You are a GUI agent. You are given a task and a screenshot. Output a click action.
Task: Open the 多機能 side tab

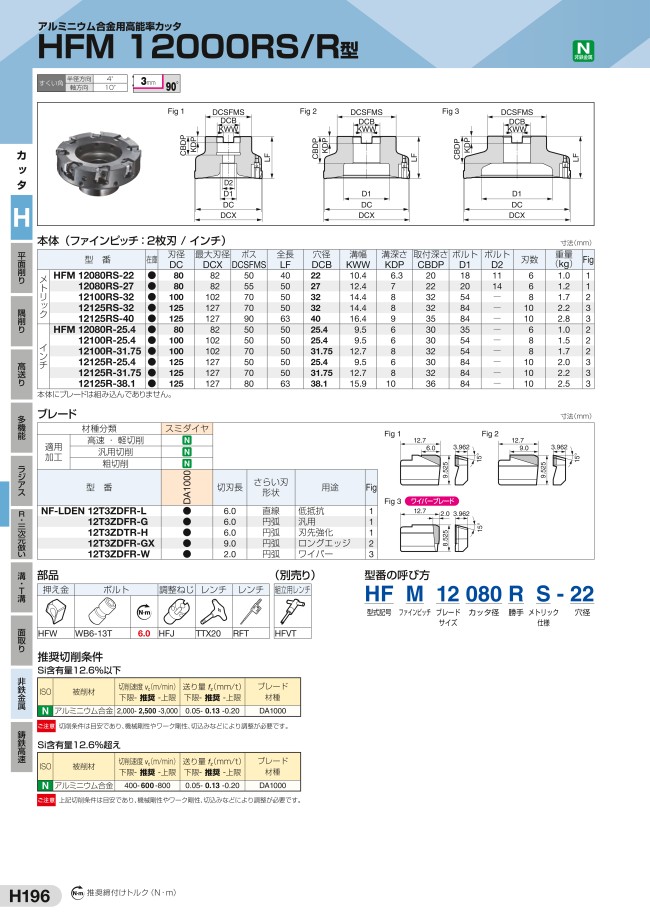coord(20,428)
